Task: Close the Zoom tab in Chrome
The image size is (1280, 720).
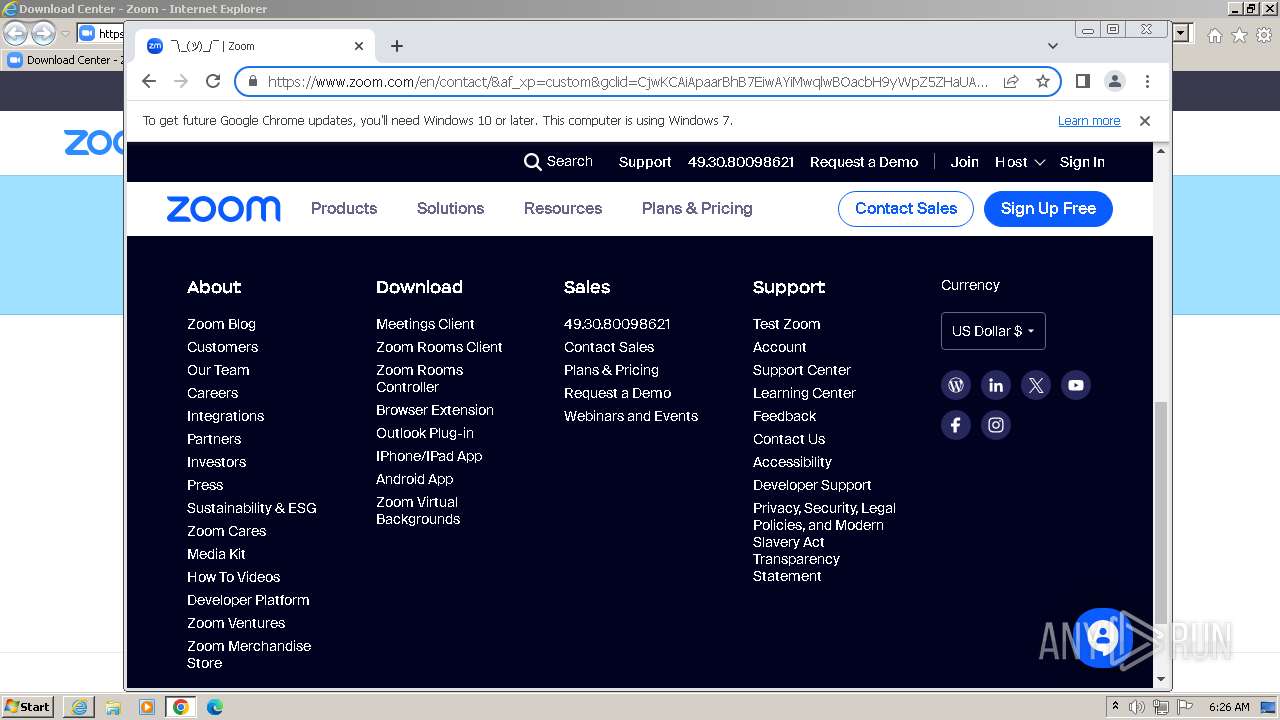Action: (x=359, y=46)
